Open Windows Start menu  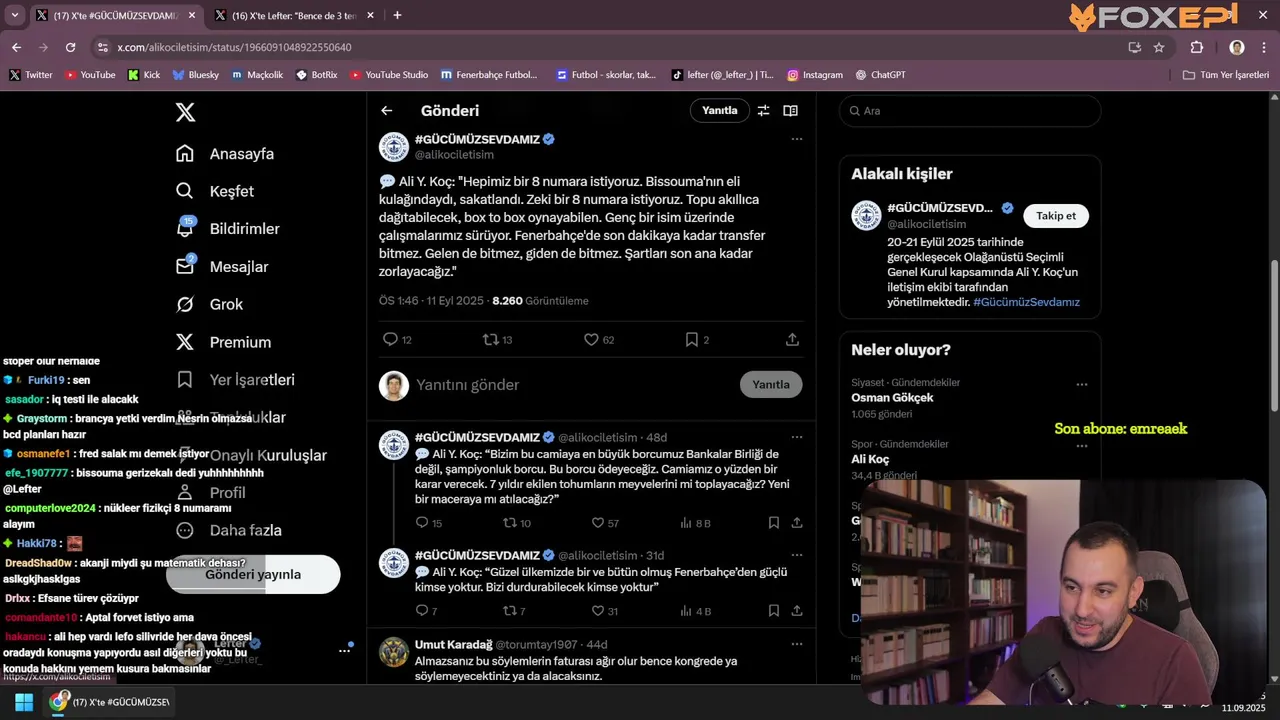24,702
